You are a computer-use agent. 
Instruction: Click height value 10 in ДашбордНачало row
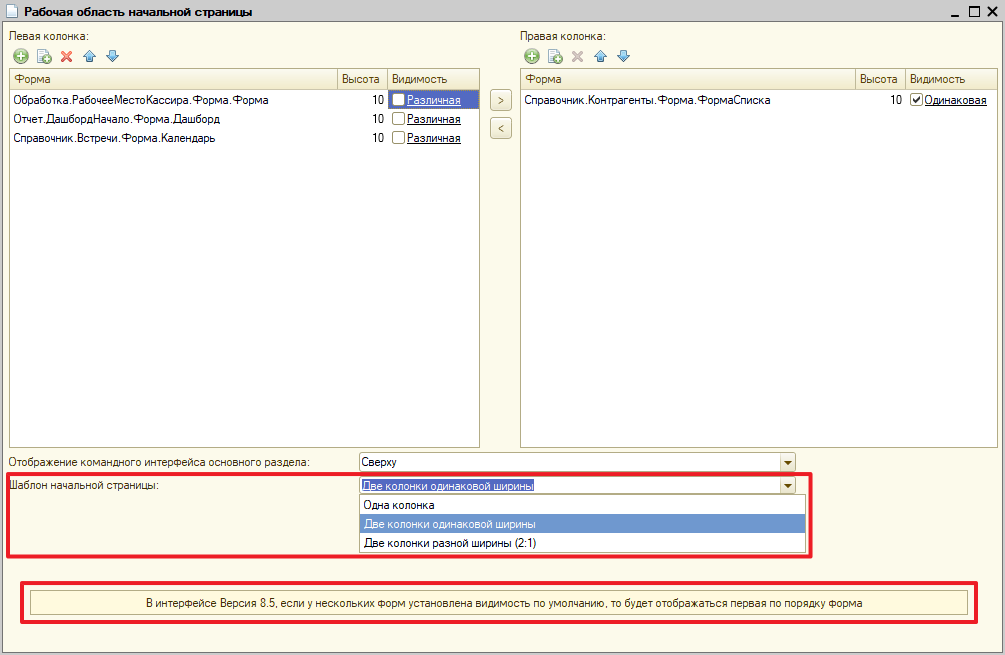pos(378,119)
